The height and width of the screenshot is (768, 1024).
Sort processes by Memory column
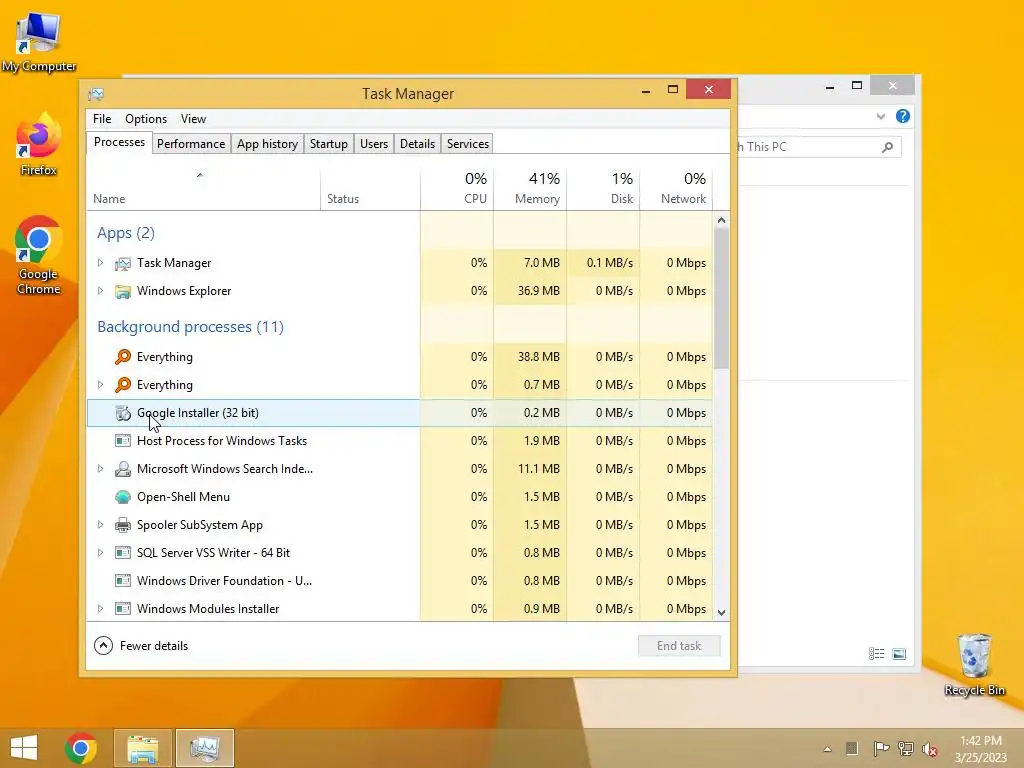tap(530, 189)
